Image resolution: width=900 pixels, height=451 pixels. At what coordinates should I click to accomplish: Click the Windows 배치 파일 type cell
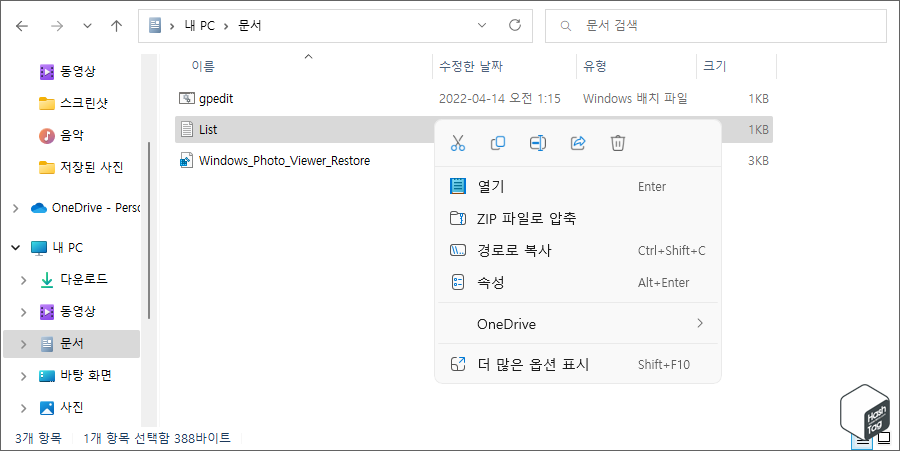click(635, 99)
